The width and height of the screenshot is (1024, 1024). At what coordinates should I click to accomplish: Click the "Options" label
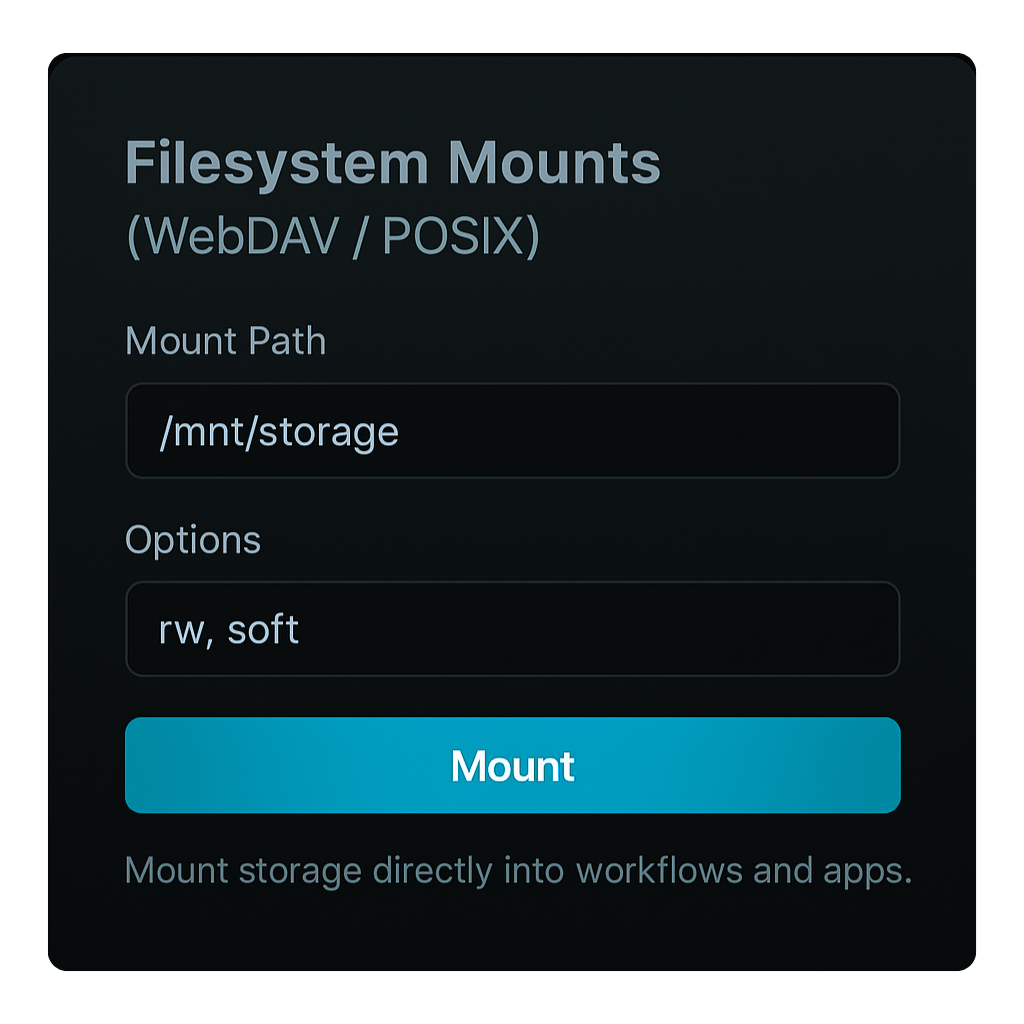coord(192,540)
